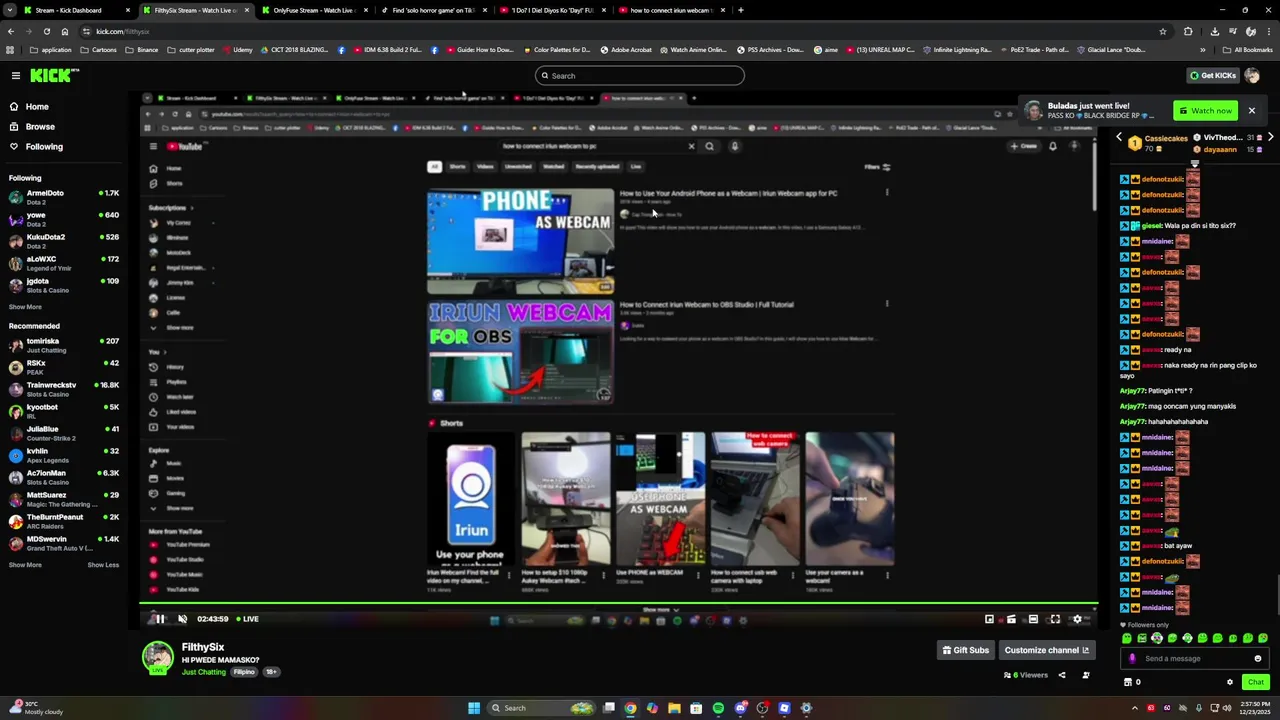The image size is (1280, 720).
Task: Open Trainwreckstv recommended channel
Action: click(64, 389)
